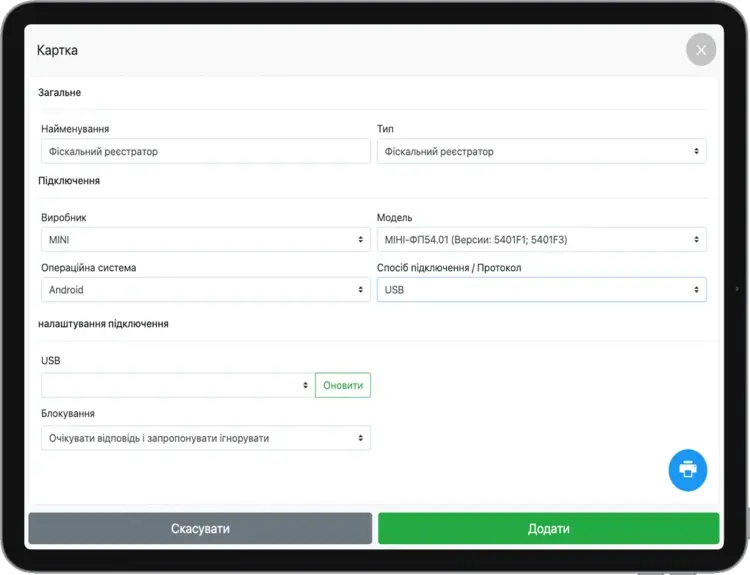Click the blue printer floating button

click(687, 470)
